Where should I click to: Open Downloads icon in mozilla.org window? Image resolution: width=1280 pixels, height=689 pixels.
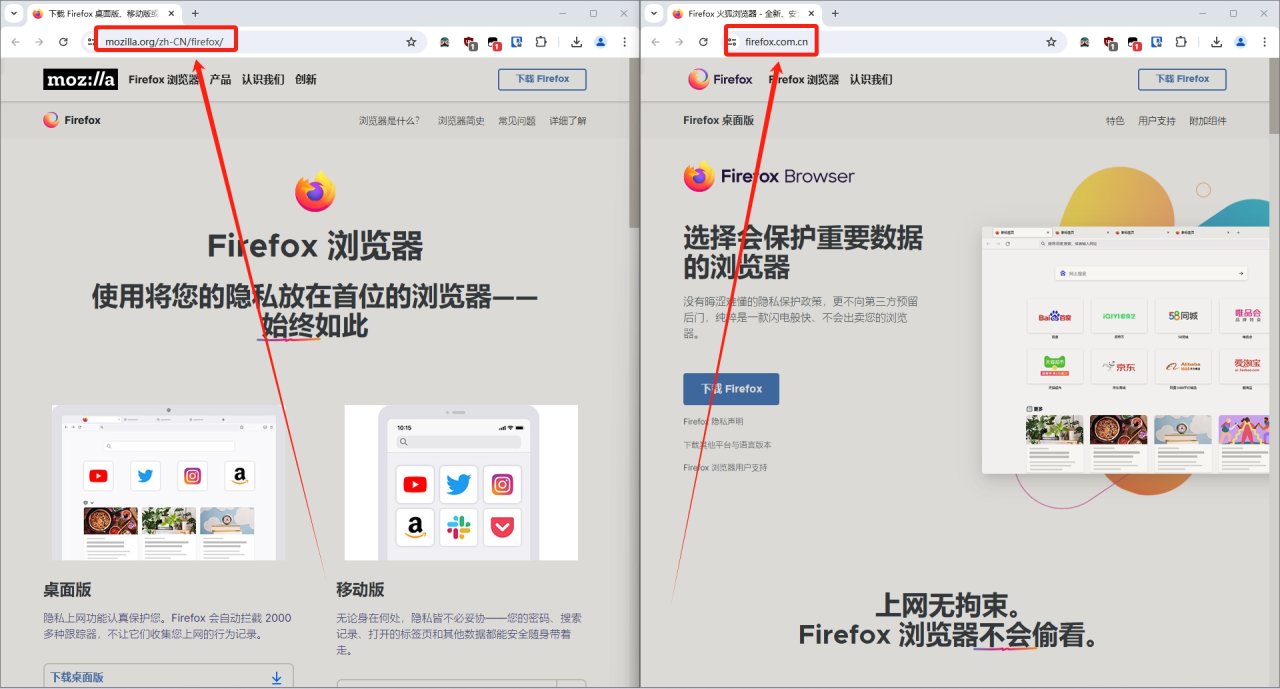click(577, 42)
